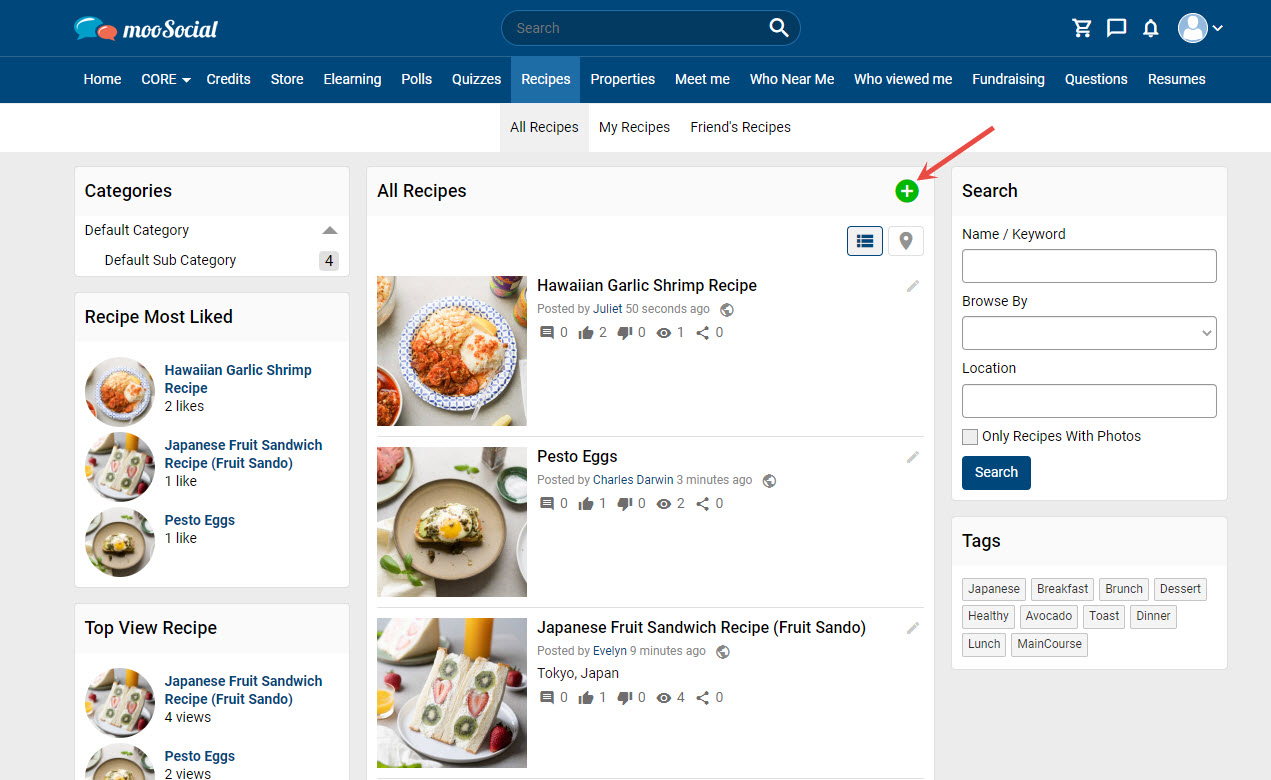Open the Polls menu item
Image resolution: width=1271 pixels, height=780 pixels.
coord(416,79)
